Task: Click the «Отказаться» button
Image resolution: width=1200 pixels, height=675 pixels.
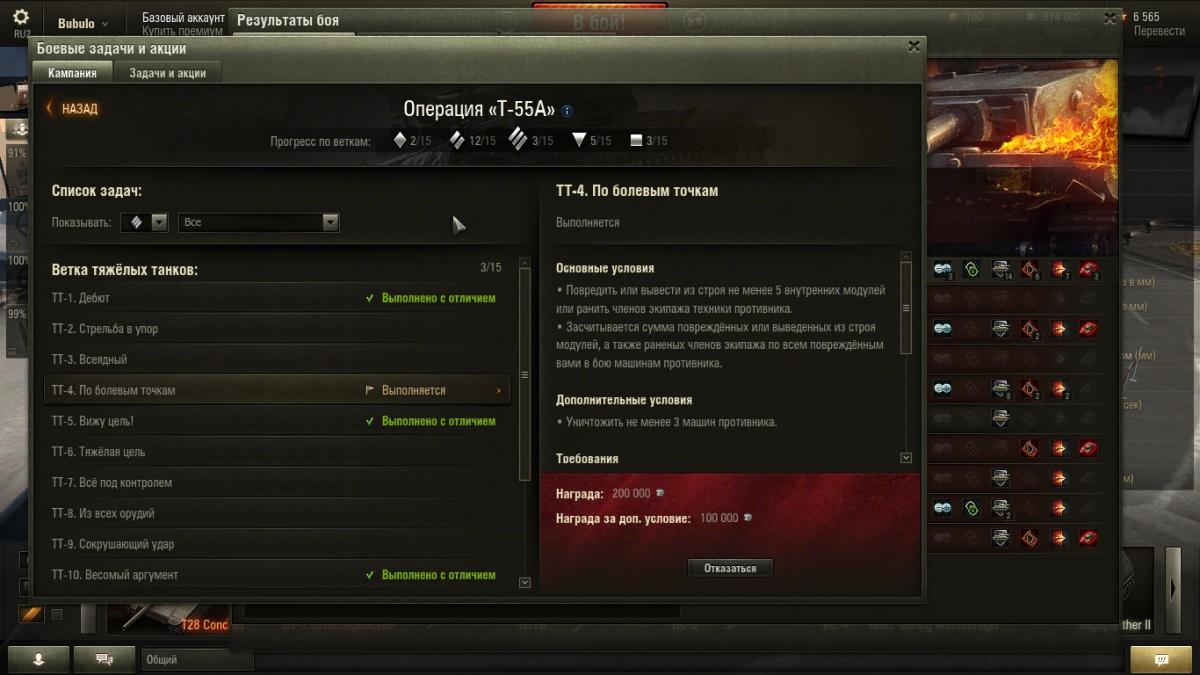Action: tap(730, 568)
